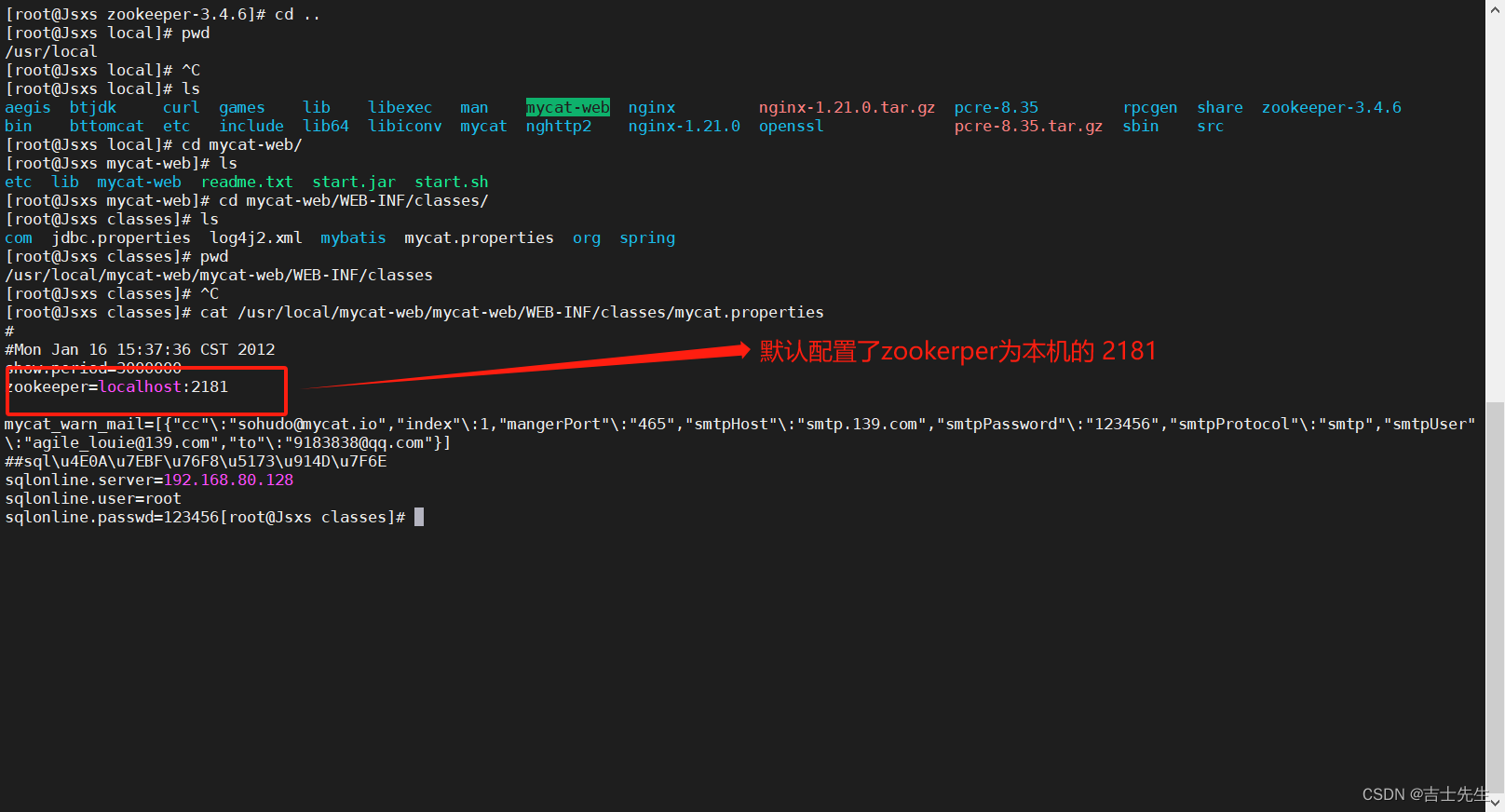
Task: Click the 'mybatis' directory name
Action: click(x=354, y=238)
